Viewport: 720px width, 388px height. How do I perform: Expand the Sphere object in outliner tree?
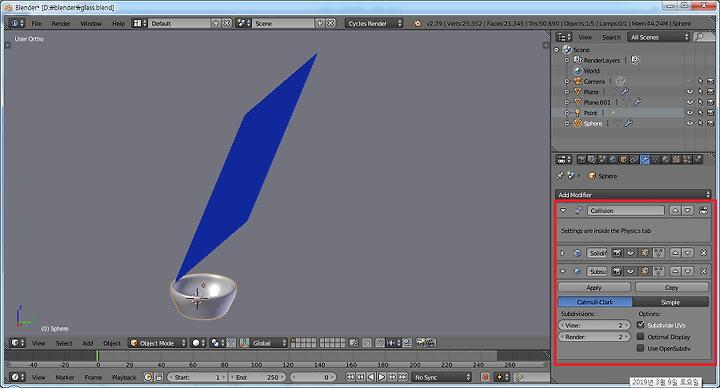tap(567, 123)
